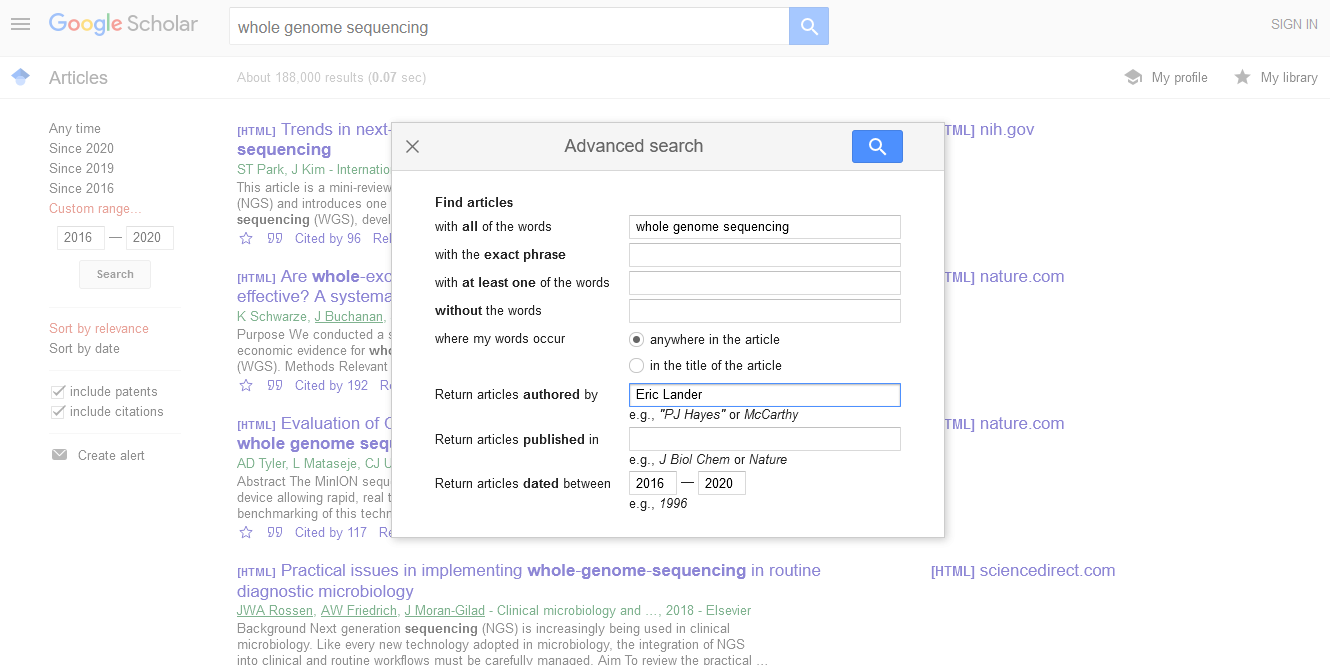
Task: Focus the without the words field
Action: 765,311
